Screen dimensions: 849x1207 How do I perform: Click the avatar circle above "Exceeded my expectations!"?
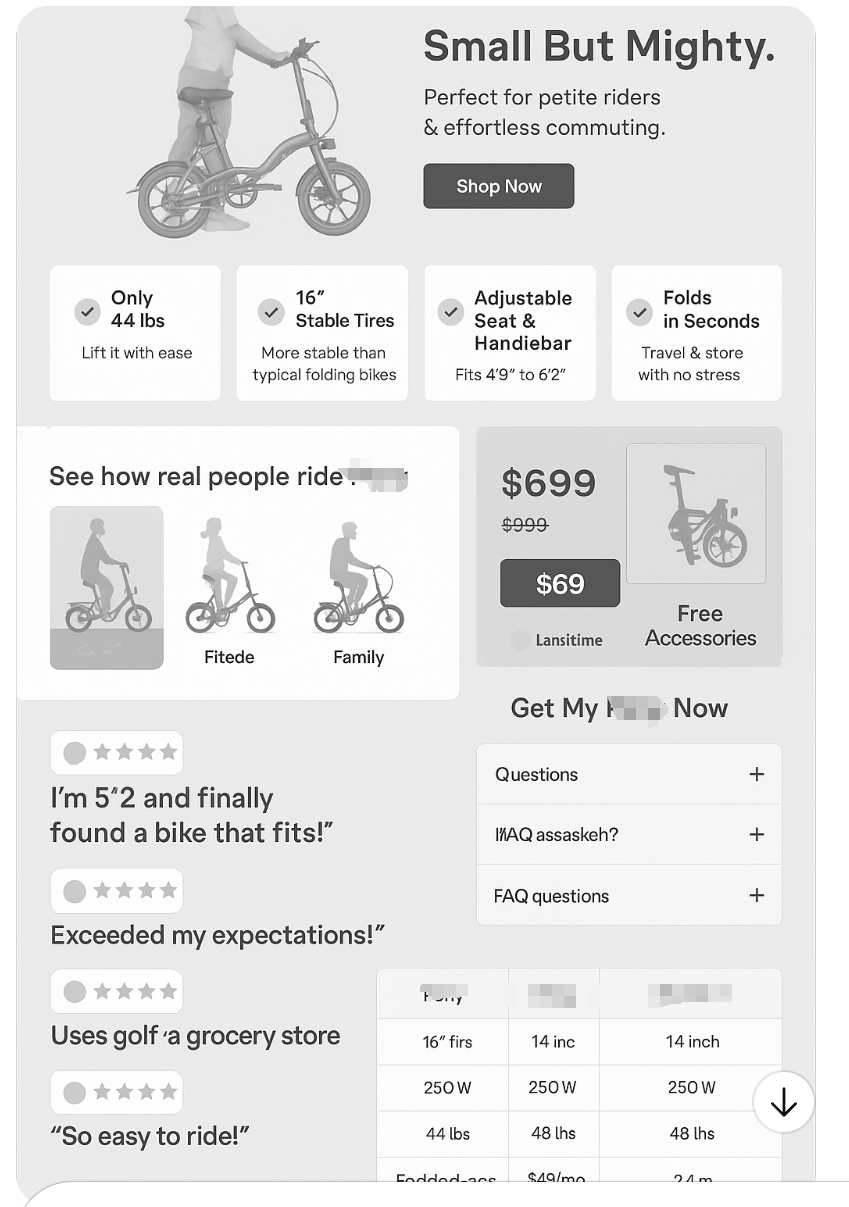[x=75, y=890]
